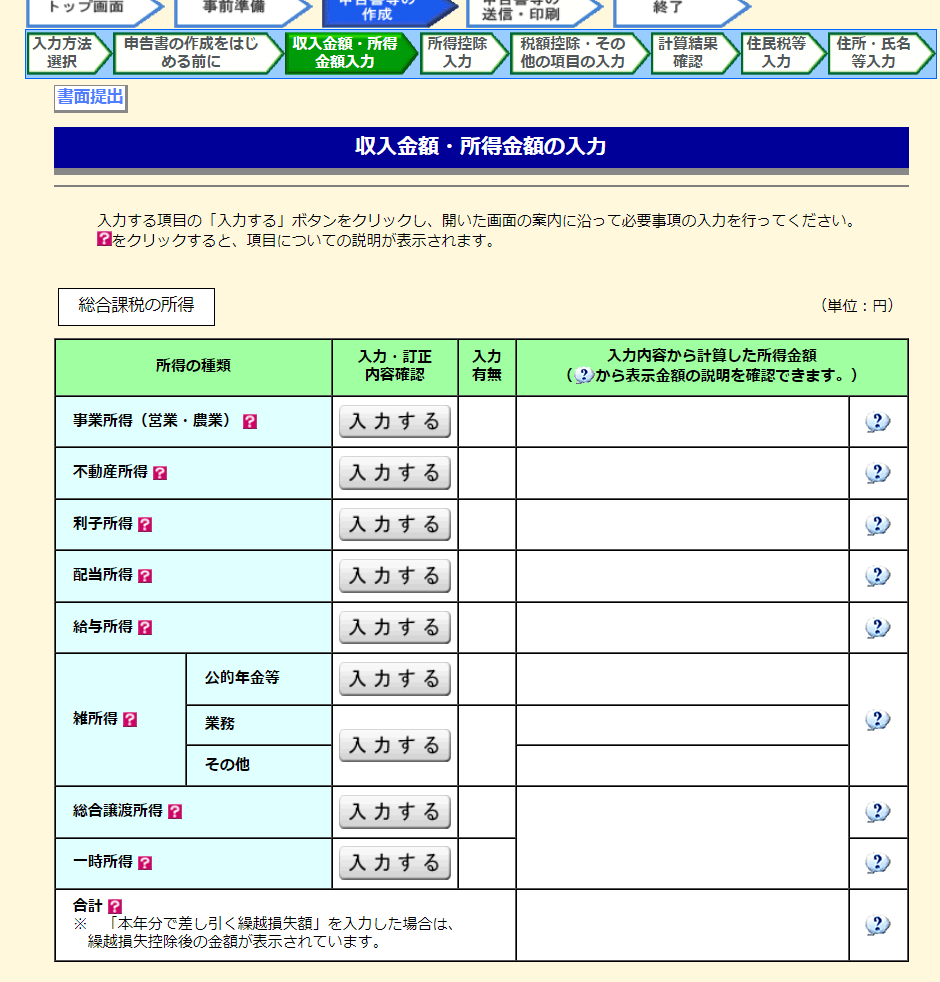940x982 pixels.
Task: Click help icon beside 総合譲渡所得
Action: click(175, 812)
